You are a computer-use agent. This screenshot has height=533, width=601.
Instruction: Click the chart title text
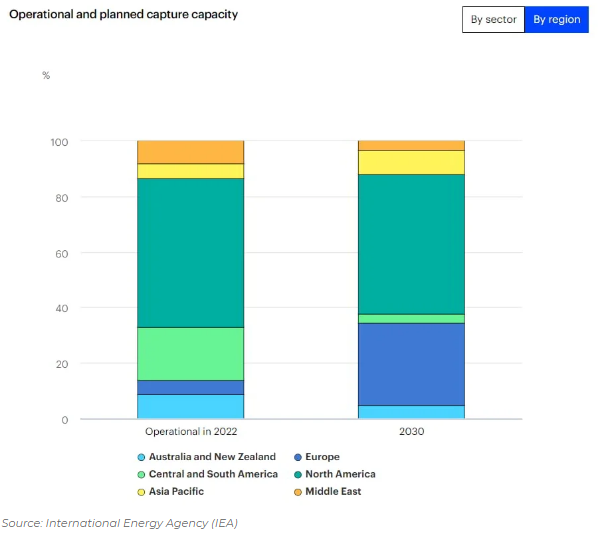(124, 16)
